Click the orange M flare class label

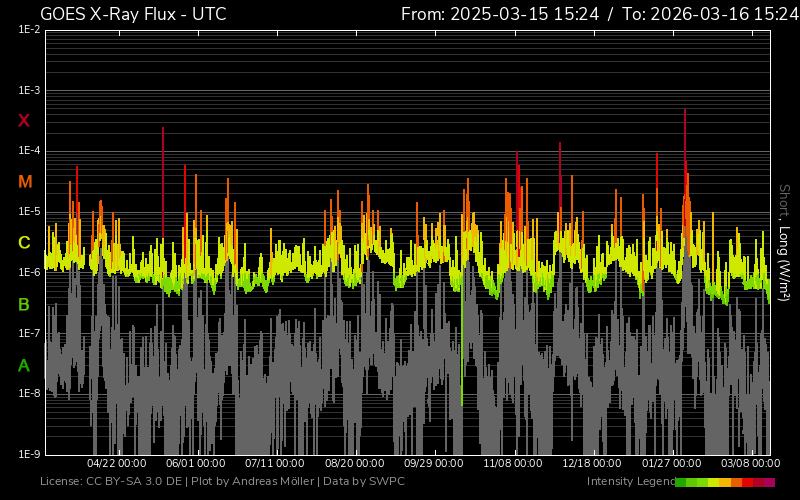[24, 182]
